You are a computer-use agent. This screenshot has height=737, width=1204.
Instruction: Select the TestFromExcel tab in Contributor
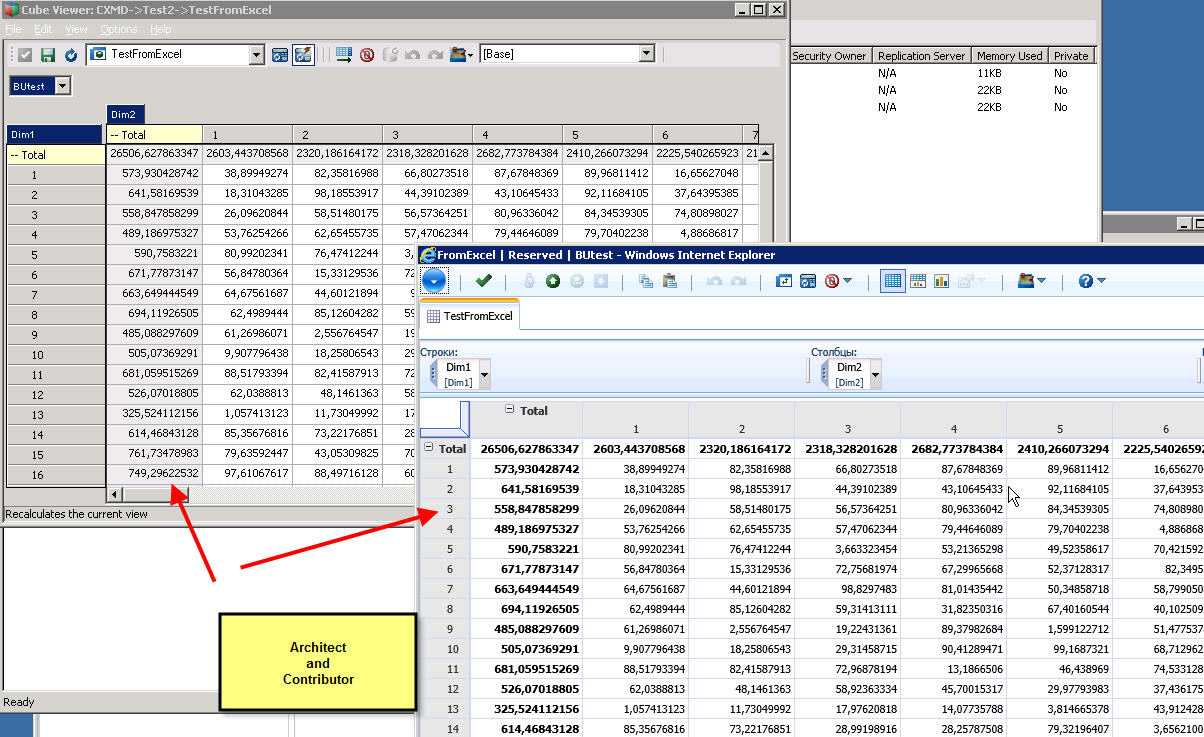[469, 315]
